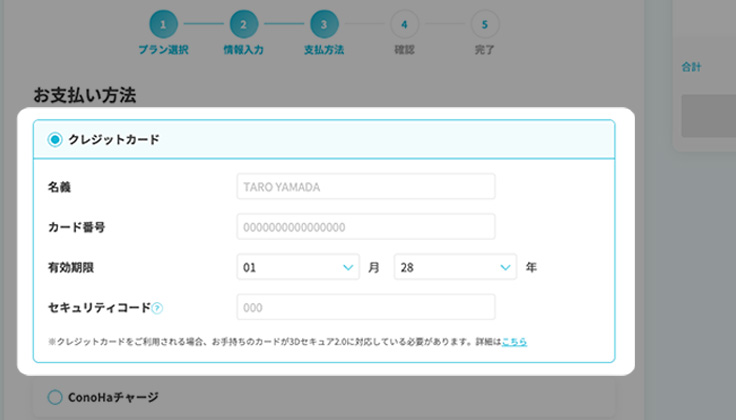Select step 3 支払方法 circle
This screenshot has height=420, width=736.
click(324, 24)
